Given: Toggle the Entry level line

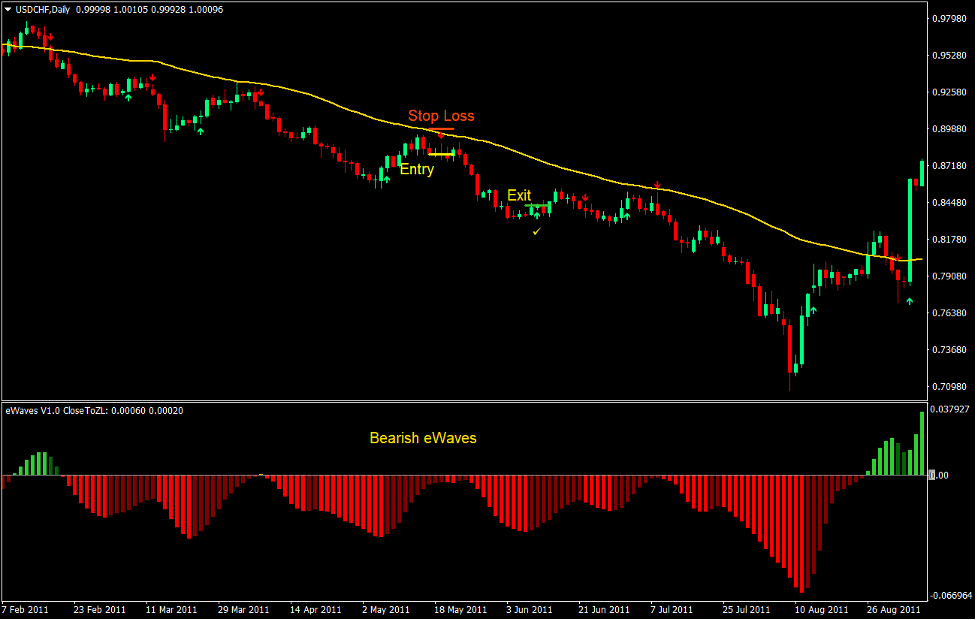Looking at the screenshot, I should (x=440, y=153).
